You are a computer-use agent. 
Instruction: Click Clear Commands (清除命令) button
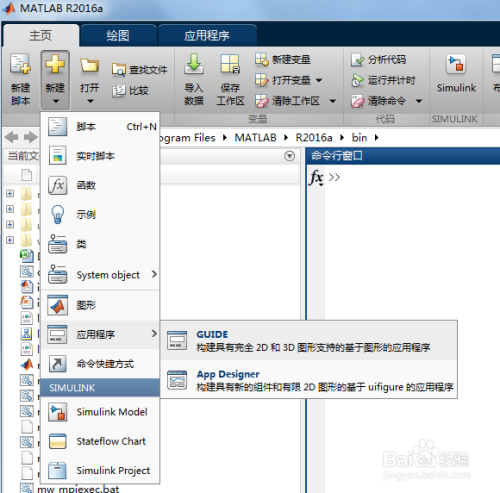pyautogui.click(x=379, y=101)
